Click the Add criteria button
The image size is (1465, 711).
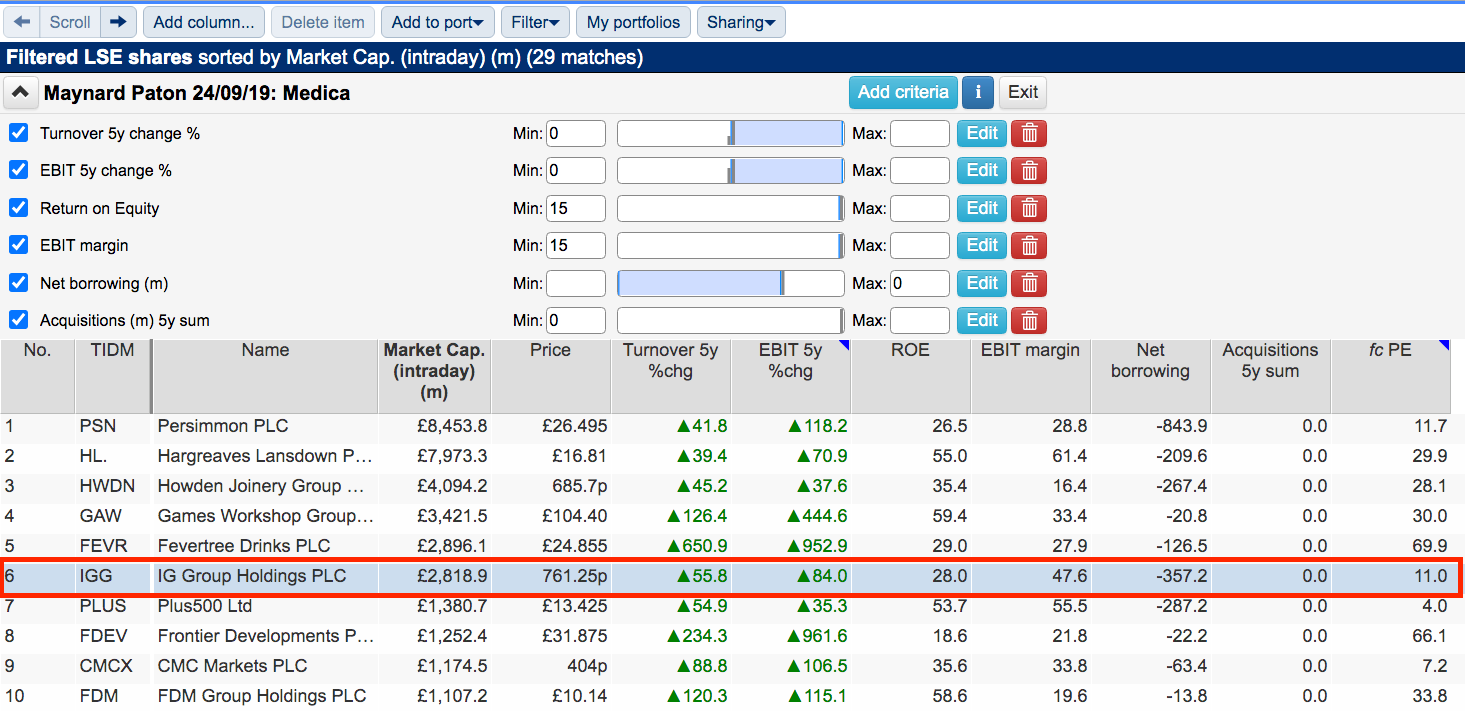[903, 92]
